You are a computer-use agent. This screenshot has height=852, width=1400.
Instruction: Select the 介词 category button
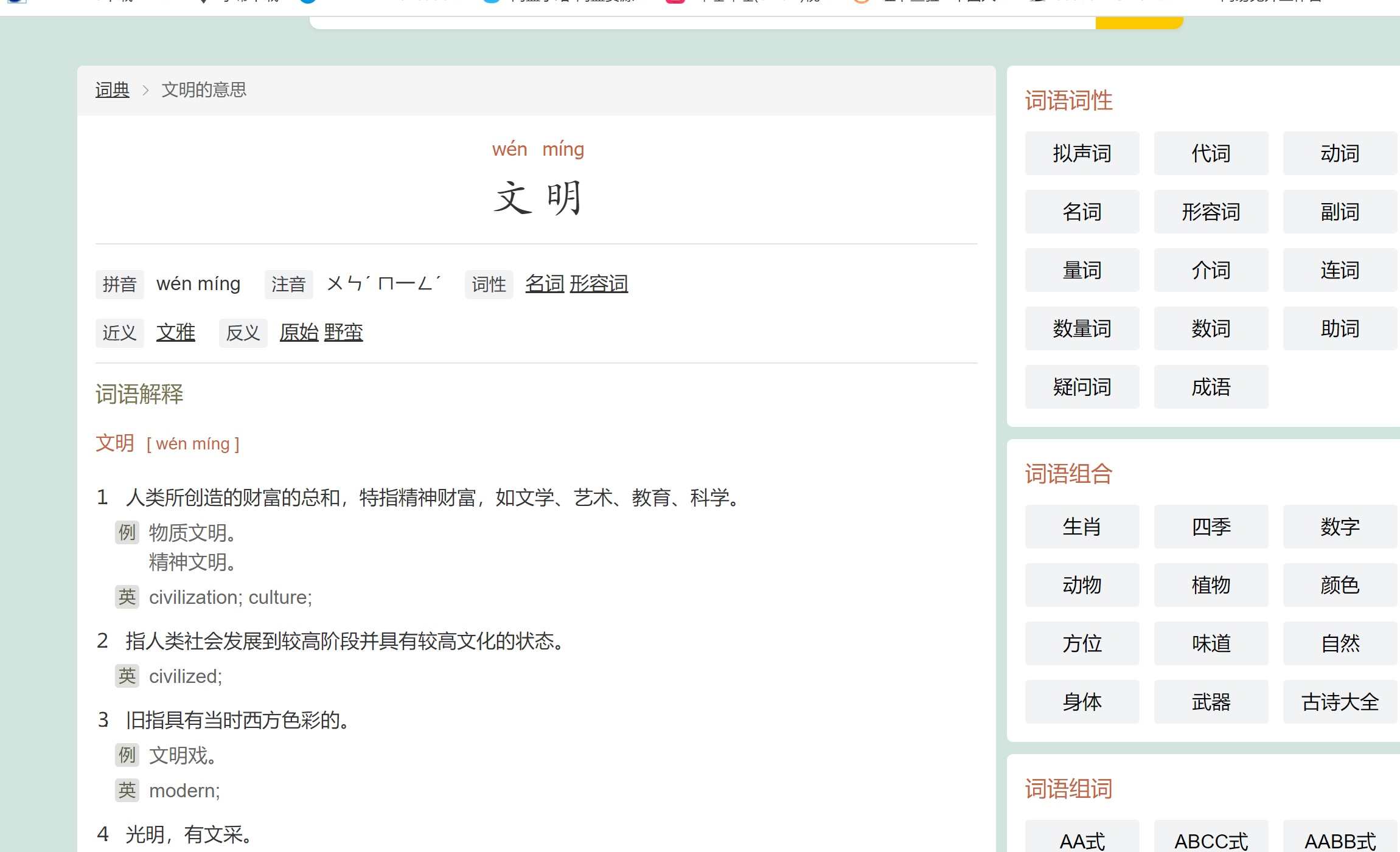[1211, 270]
